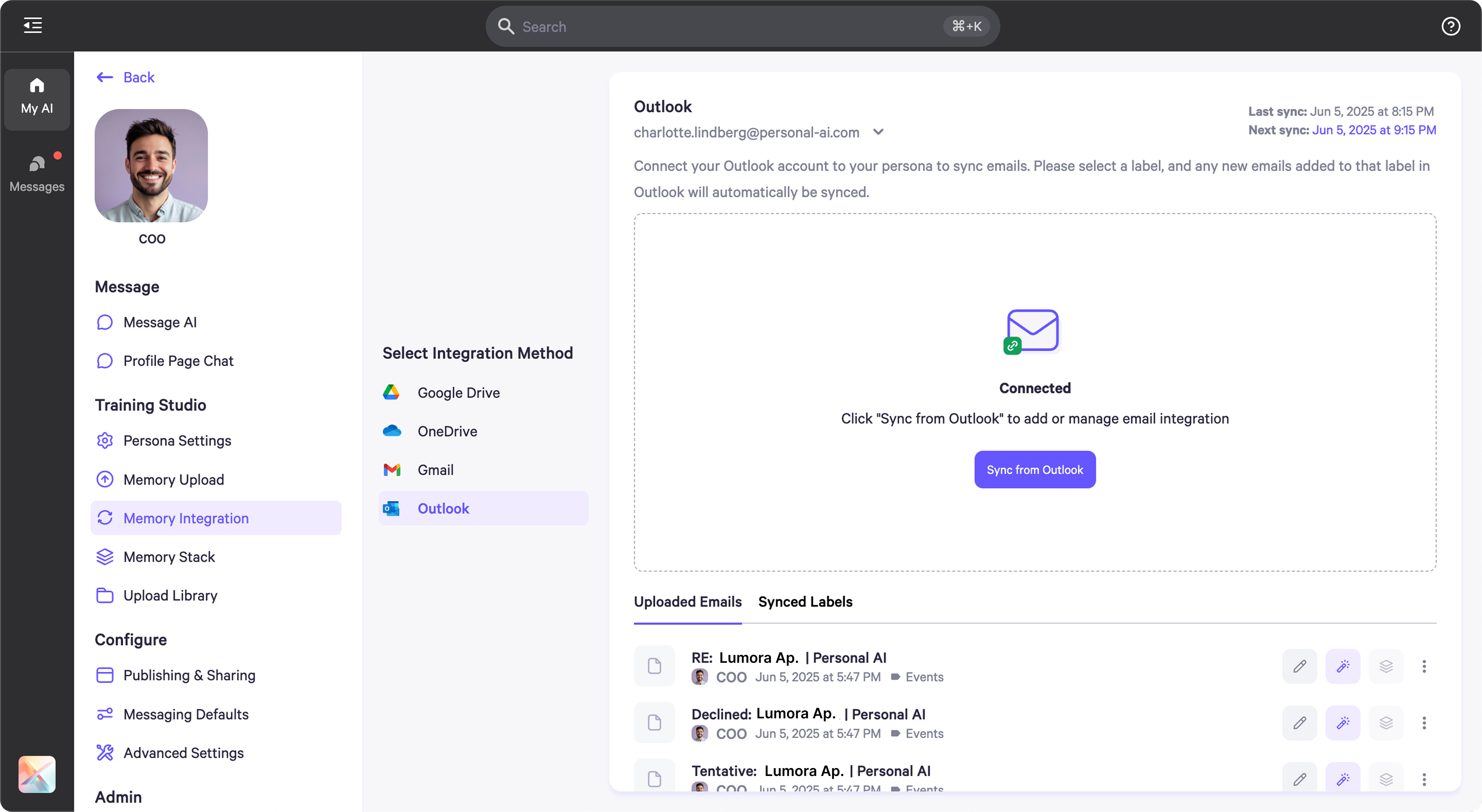
Task: Collapse the dark sidebar panel
Action: point(32,25)
